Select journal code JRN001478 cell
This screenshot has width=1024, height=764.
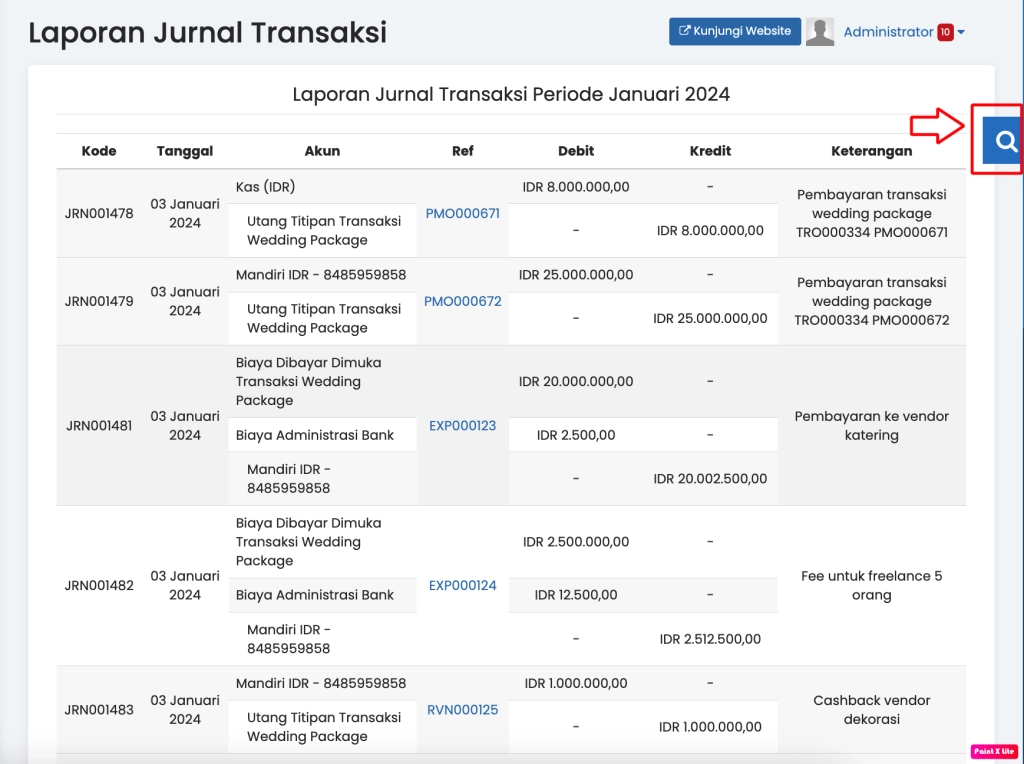99,213
